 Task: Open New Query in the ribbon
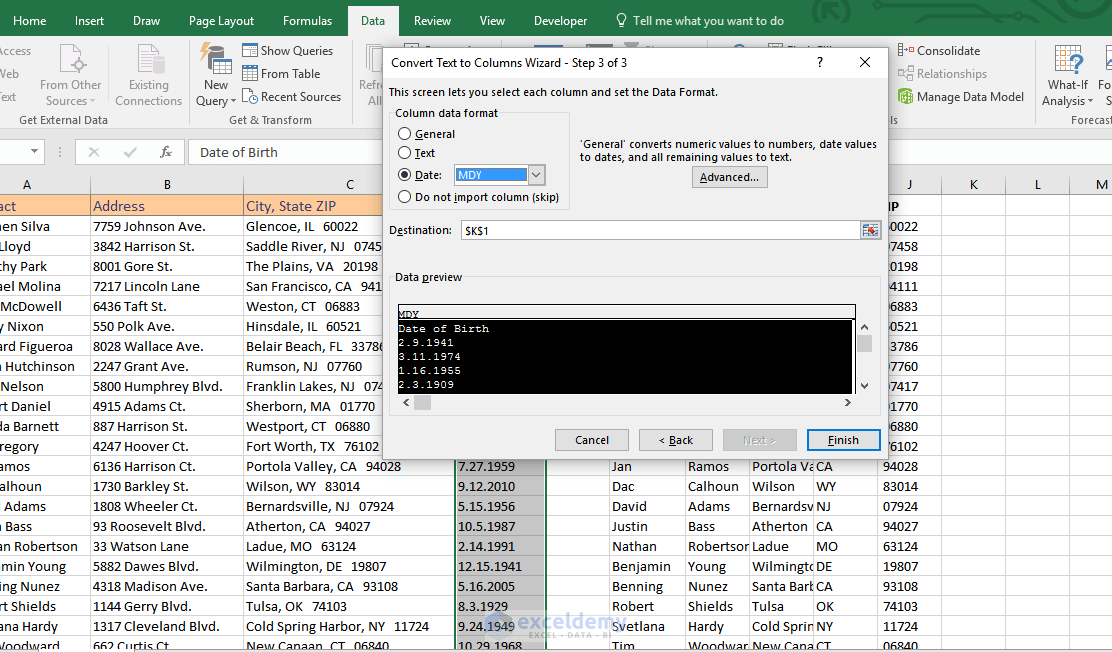(214, 73)
